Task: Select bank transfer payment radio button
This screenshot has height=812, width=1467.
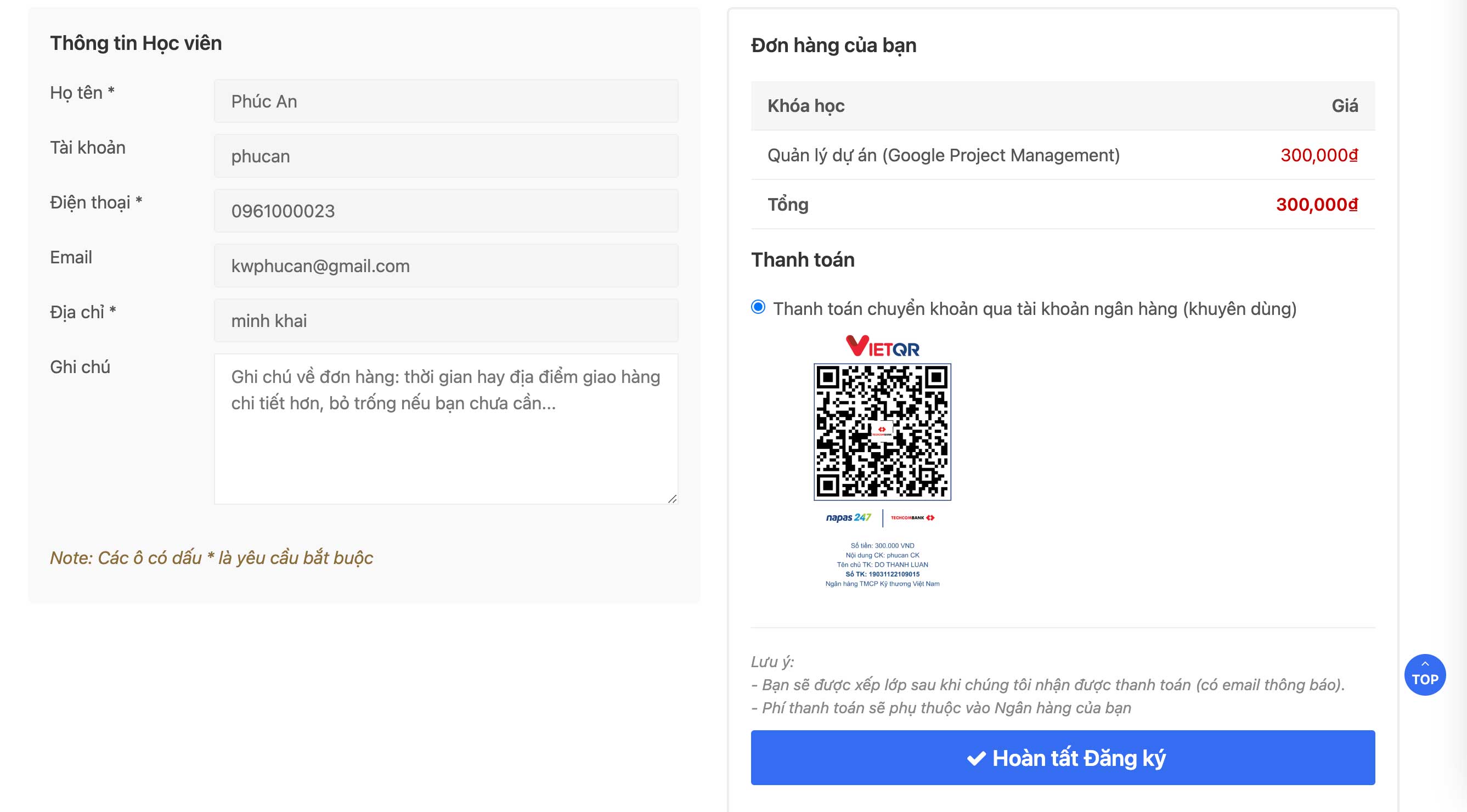Action: click(758, 307)
